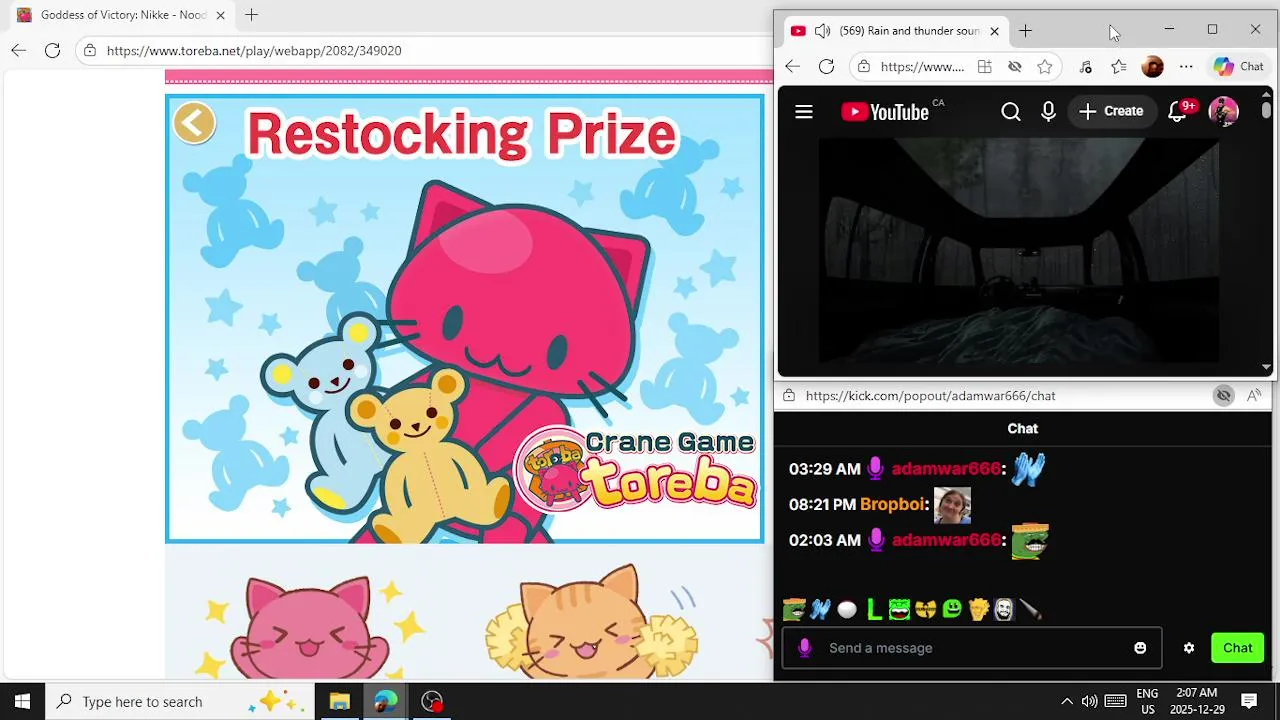
Task: Insert golden statue emote from quick bar
Action: (978, 609)
